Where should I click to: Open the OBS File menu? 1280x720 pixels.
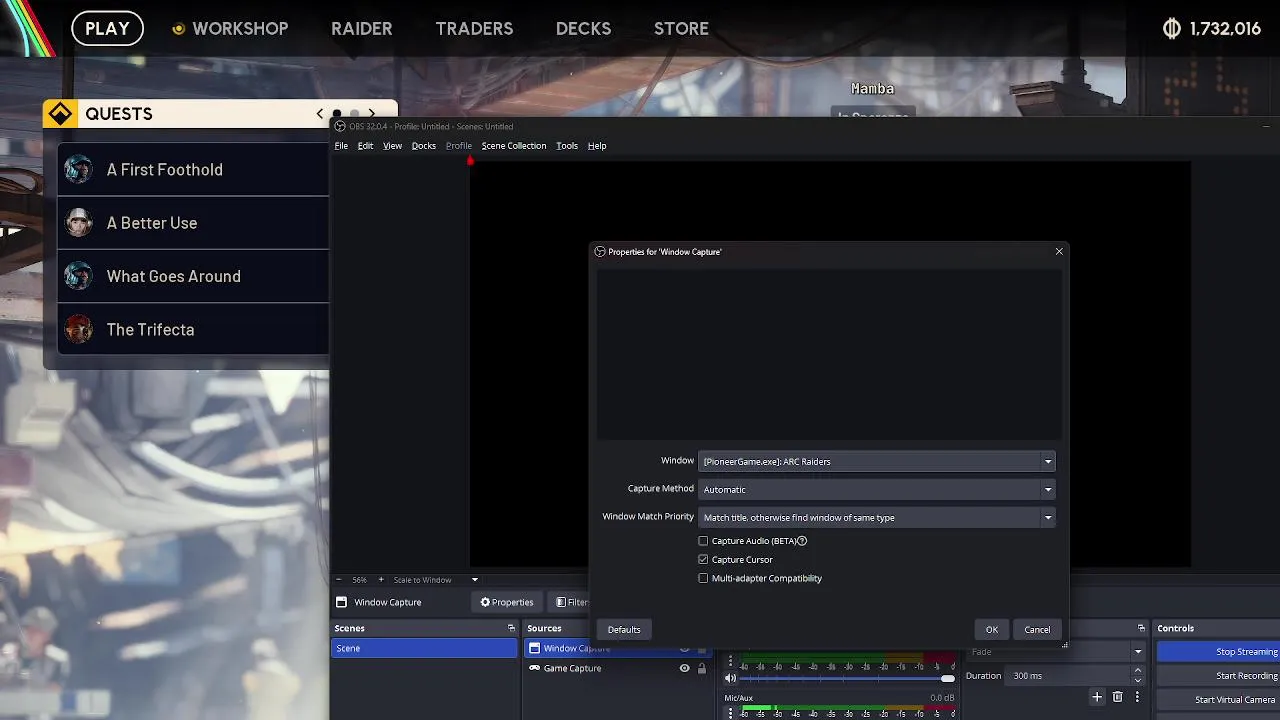tap(341, 146)
